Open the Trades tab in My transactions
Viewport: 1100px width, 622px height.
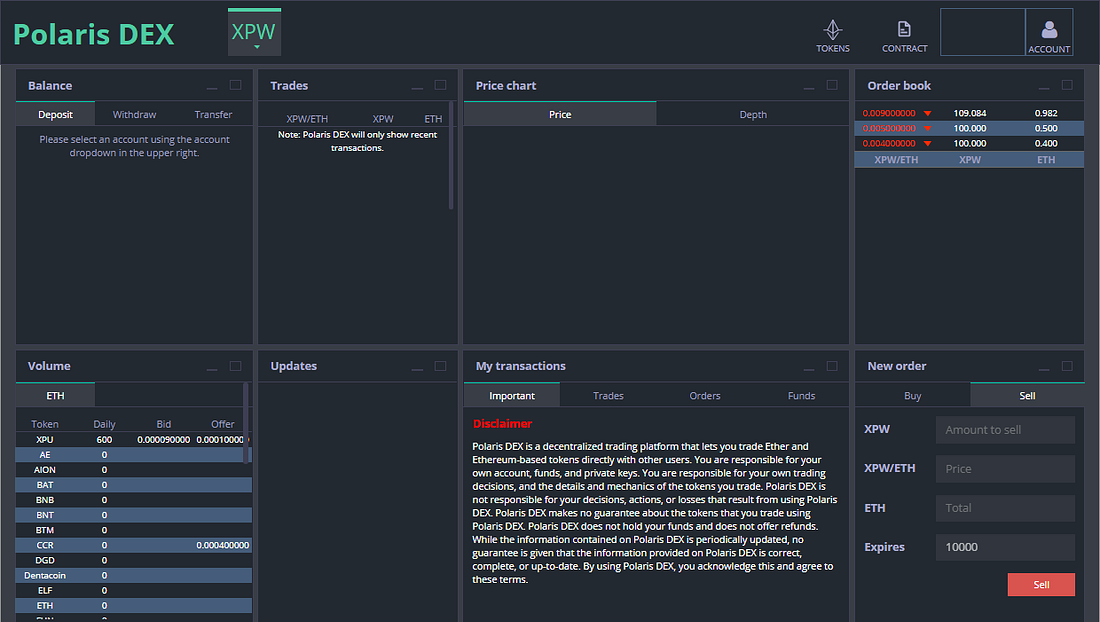pos(608,395)
